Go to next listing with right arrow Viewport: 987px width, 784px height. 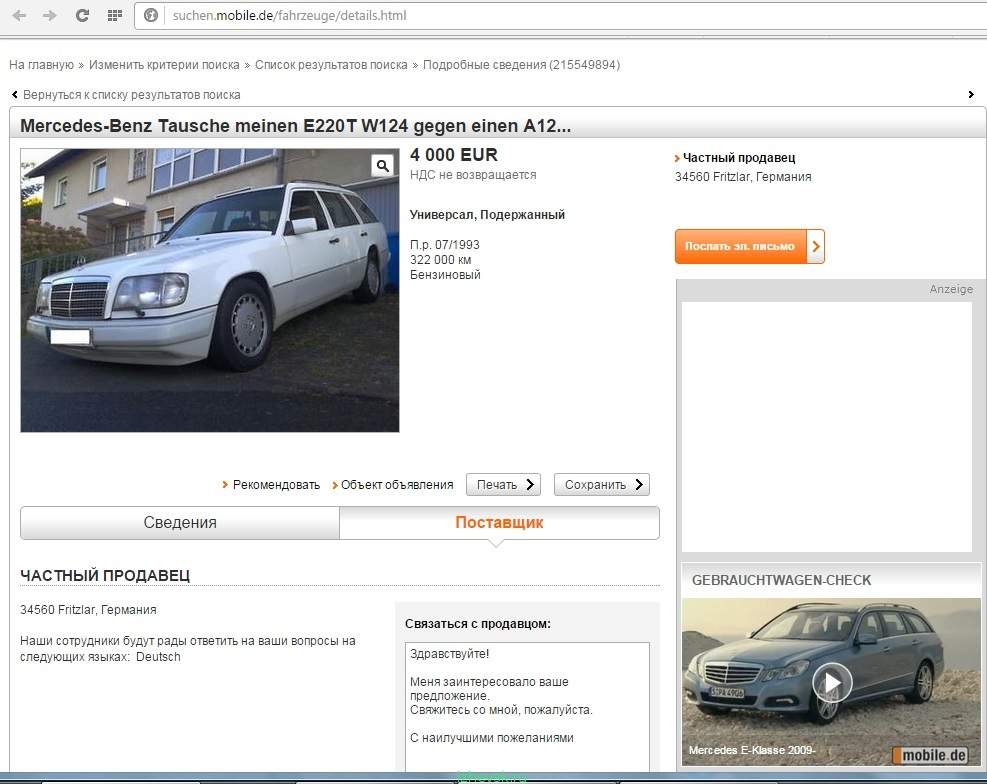tap(971, 94)
